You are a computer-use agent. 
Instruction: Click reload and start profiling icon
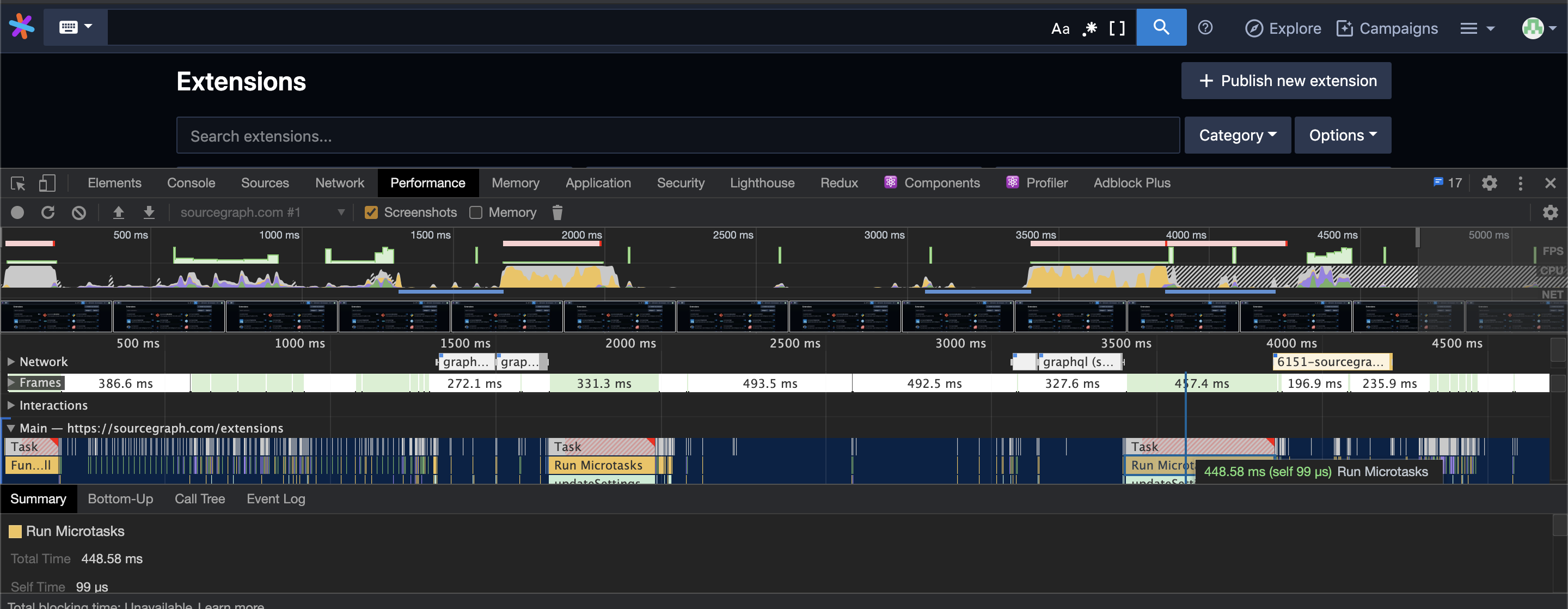point(47,212)
